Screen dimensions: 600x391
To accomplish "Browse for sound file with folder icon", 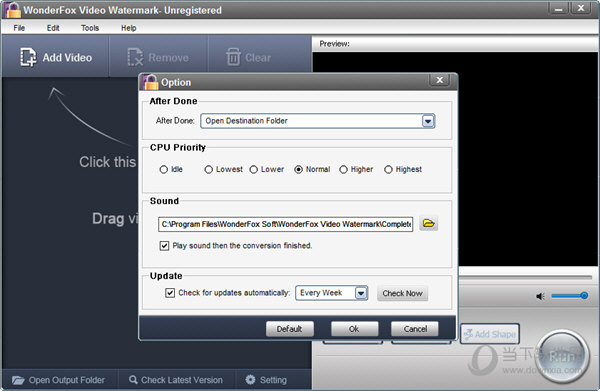I will (429, 223).
